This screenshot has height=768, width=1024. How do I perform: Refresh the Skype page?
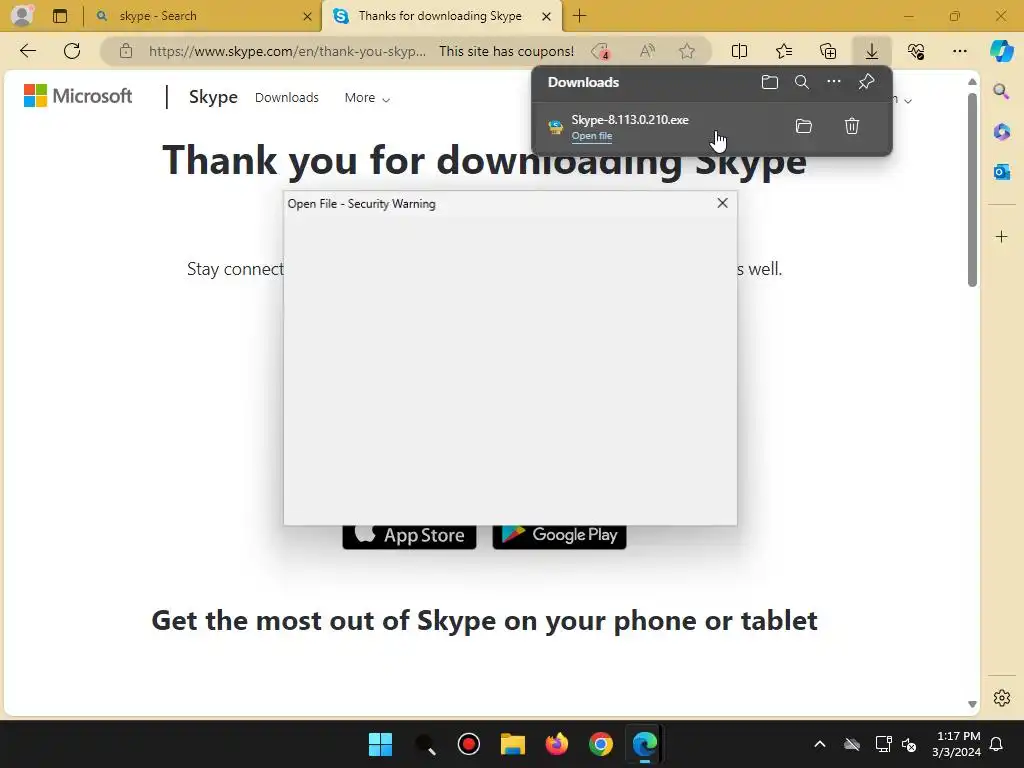tap(72, 51)
